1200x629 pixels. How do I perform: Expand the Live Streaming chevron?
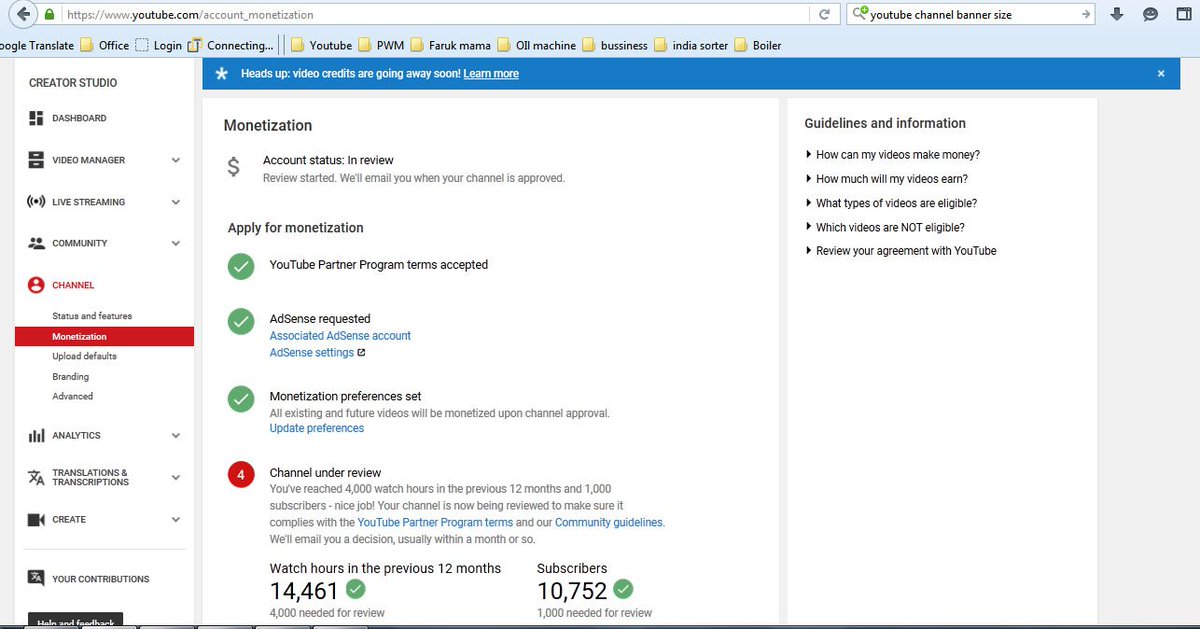pos(176,202)
